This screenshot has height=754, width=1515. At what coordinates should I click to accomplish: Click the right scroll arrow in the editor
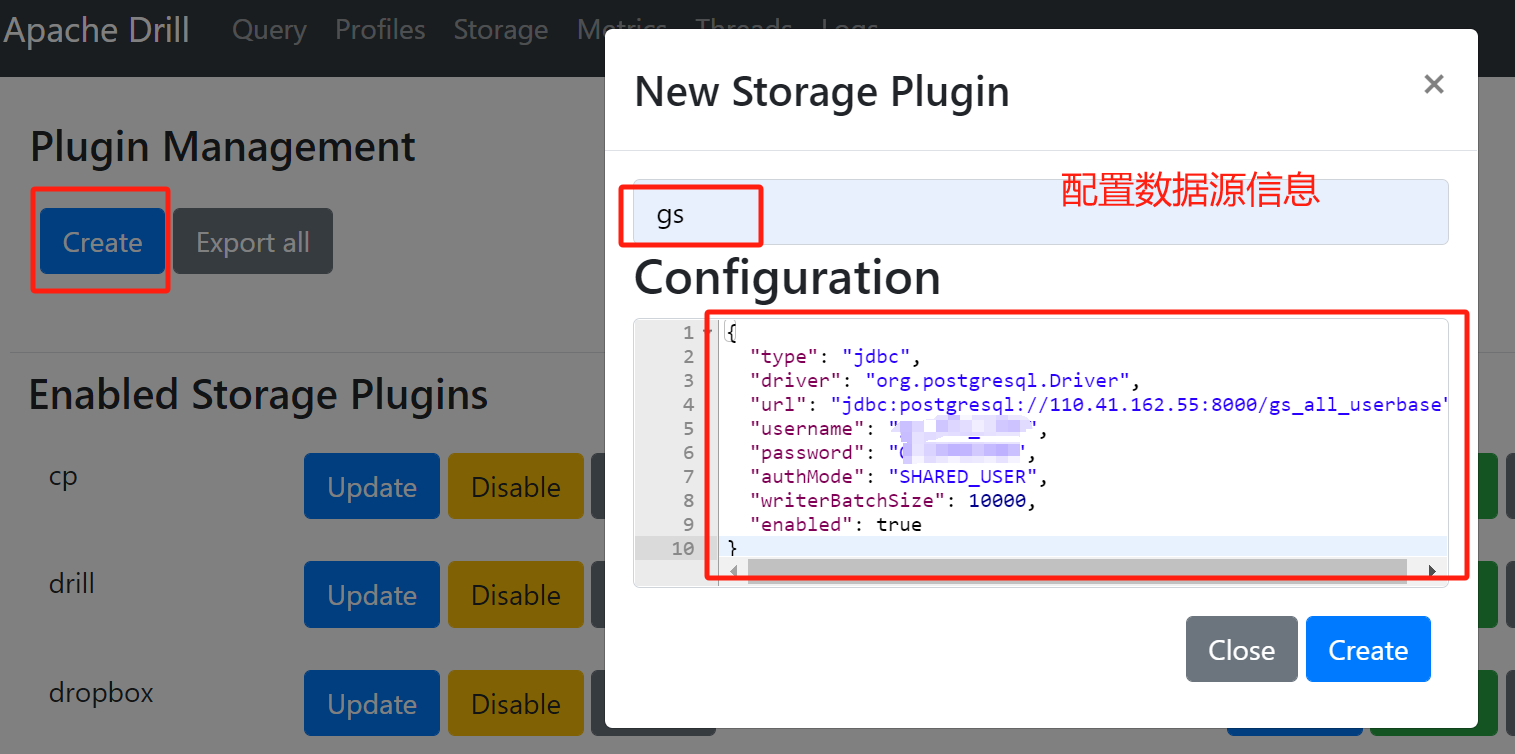tap(1433, 570)
